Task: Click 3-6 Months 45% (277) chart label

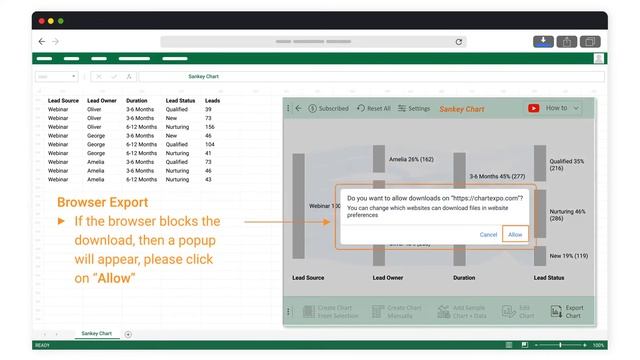Action: click(x=497, y=176)
